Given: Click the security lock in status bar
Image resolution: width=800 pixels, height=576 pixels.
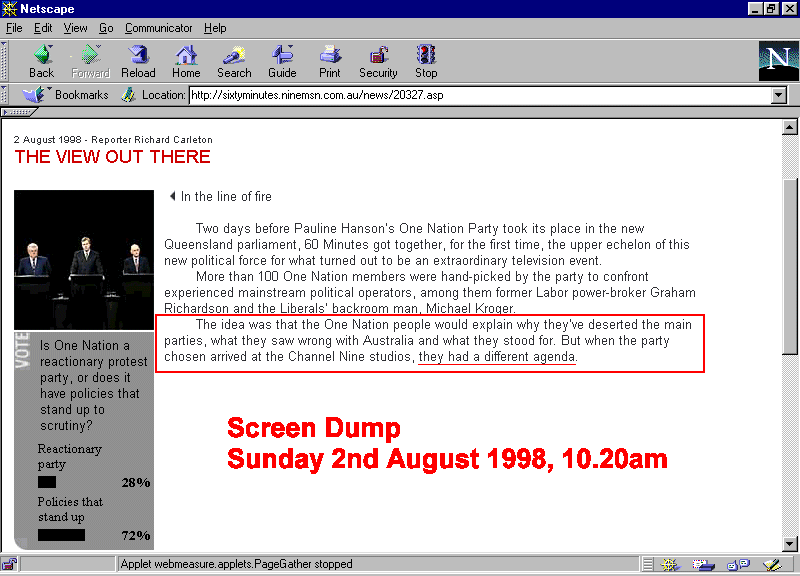Looking at the screenshot, I should tap(9, 564).
